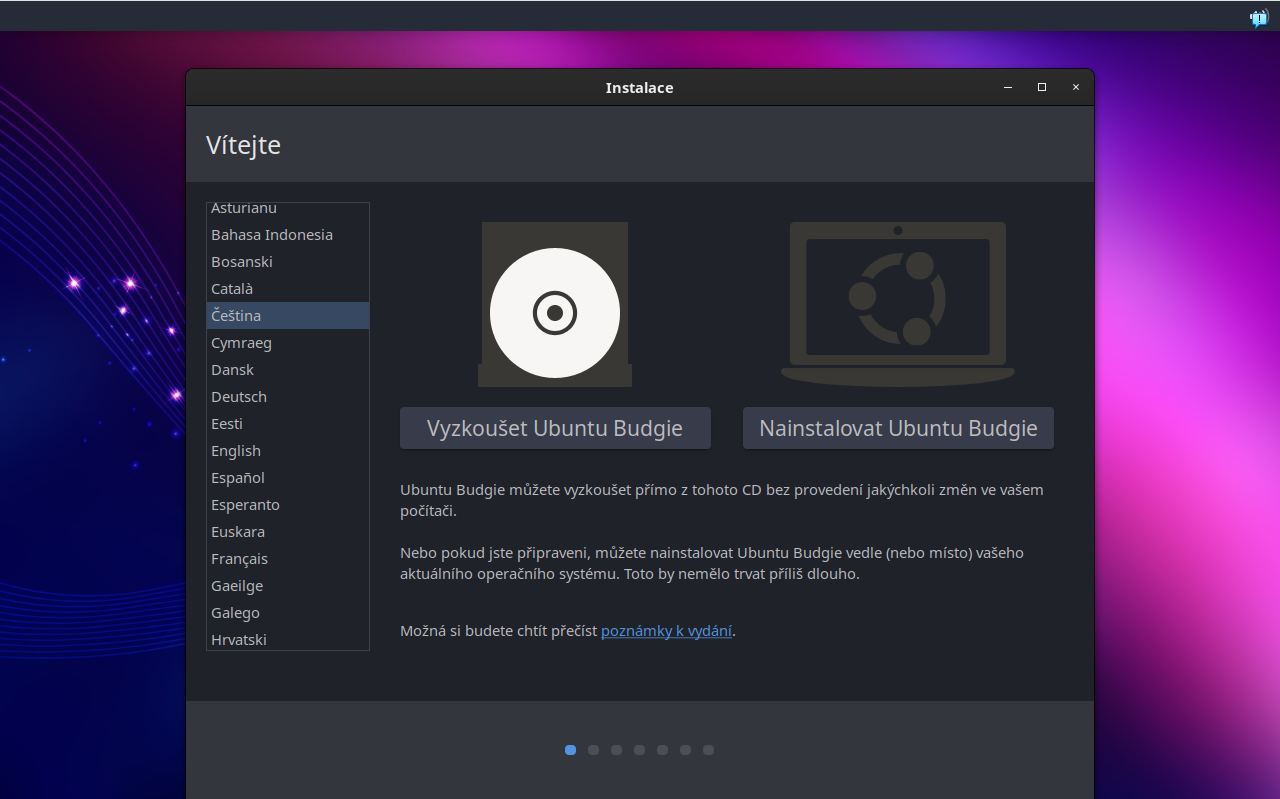This screenshot has width=1280, height=799.
Task: Open the poznámky k vydání link
Action: point(666,631)
